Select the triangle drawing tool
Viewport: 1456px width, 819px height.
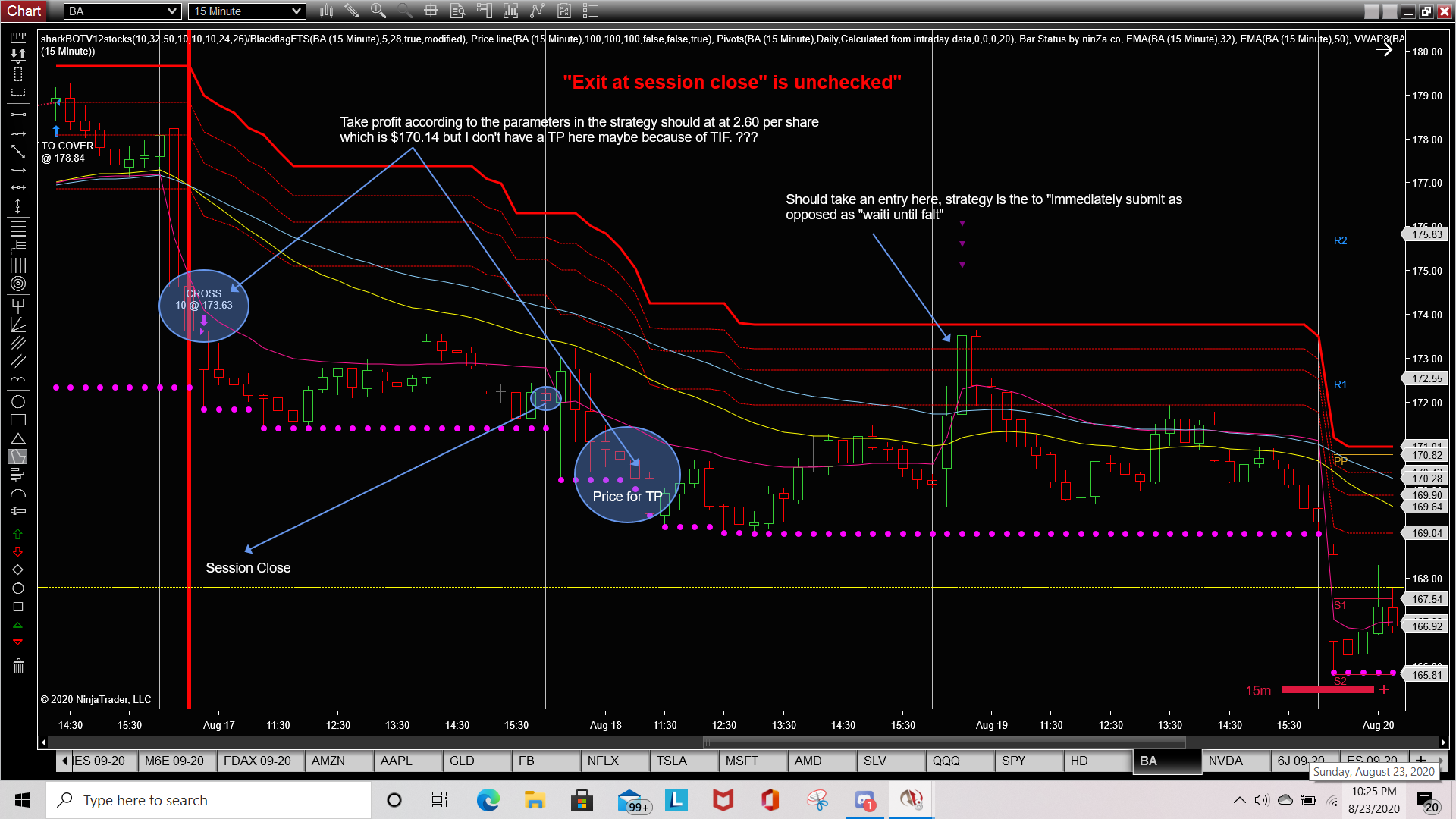pyautogui.click(x=18, y=439)
